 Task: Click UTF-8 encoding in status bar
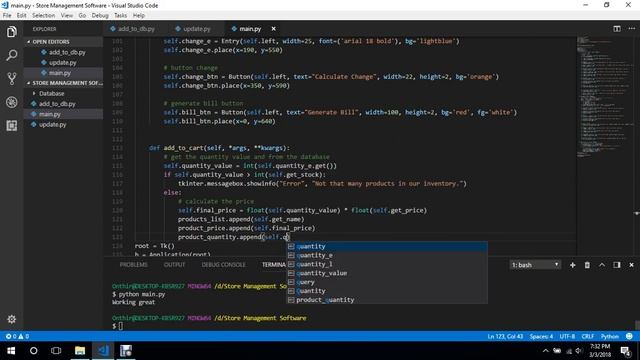click(567, 336)
